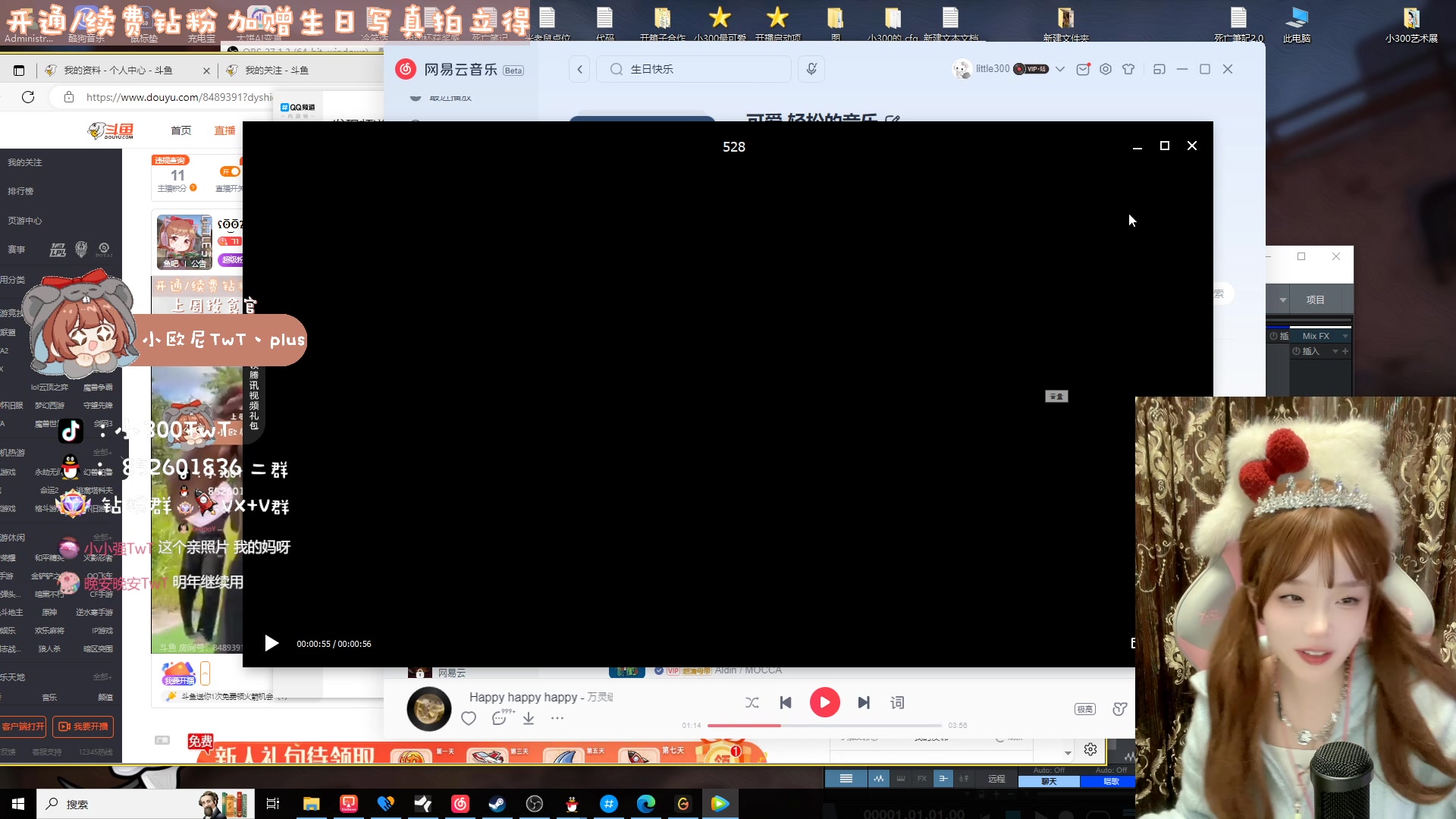Screen dimensions: 1456x819
Task: Open 页游中心 in Douyu sidebar
Action: tap(25, 221)
